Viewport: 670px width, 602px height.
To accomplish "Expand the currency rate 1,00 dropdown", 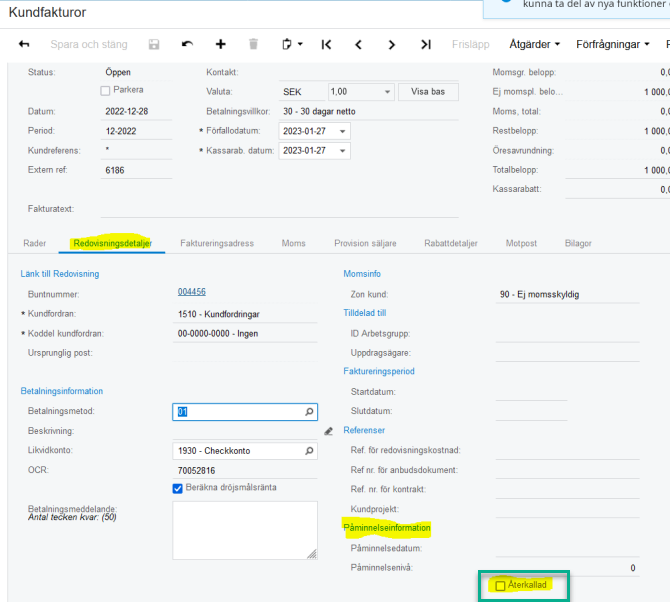I will pos(387,92).
